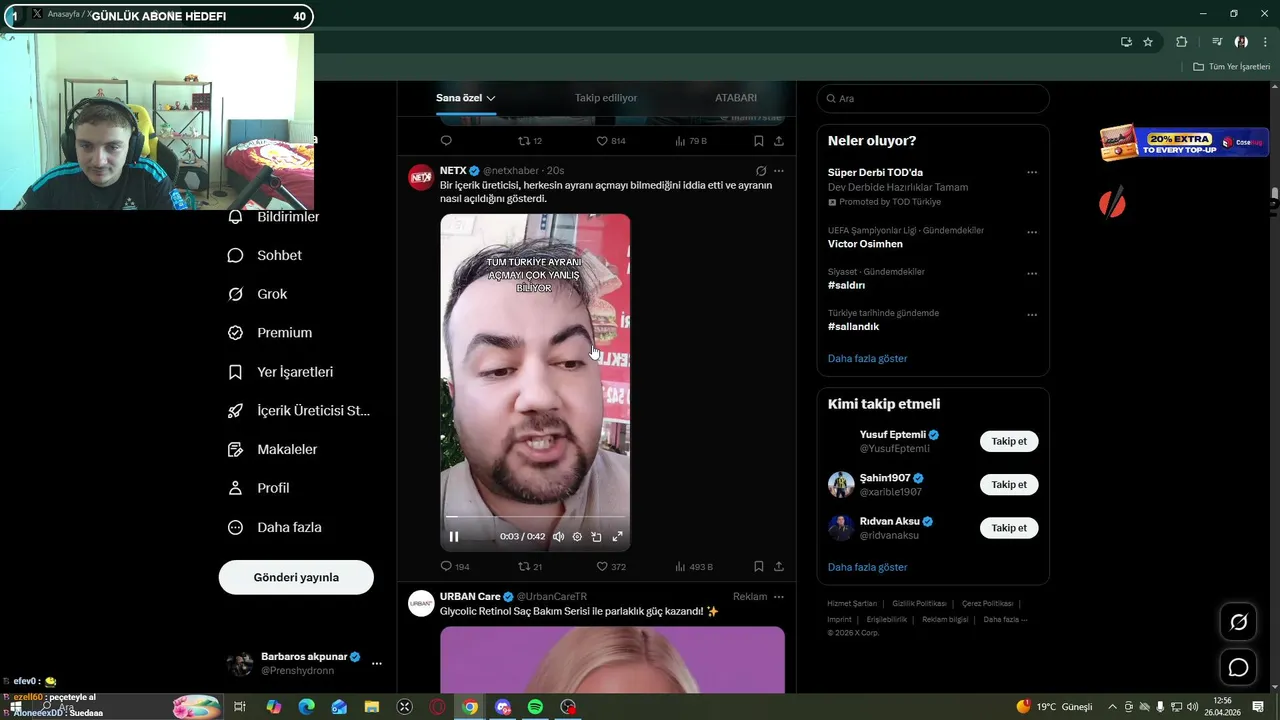Reply to the post above NETX
Screen dimensions: 1280x720
pyautogui.click(x=446, y=141)
